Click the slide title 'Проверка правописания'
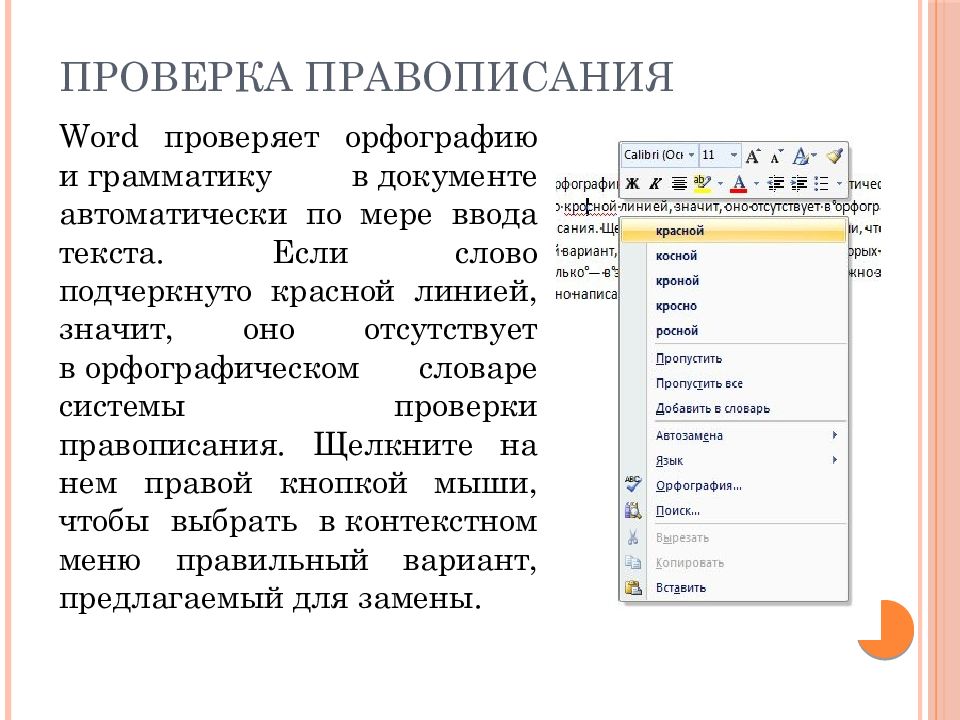 pos(367,77)
